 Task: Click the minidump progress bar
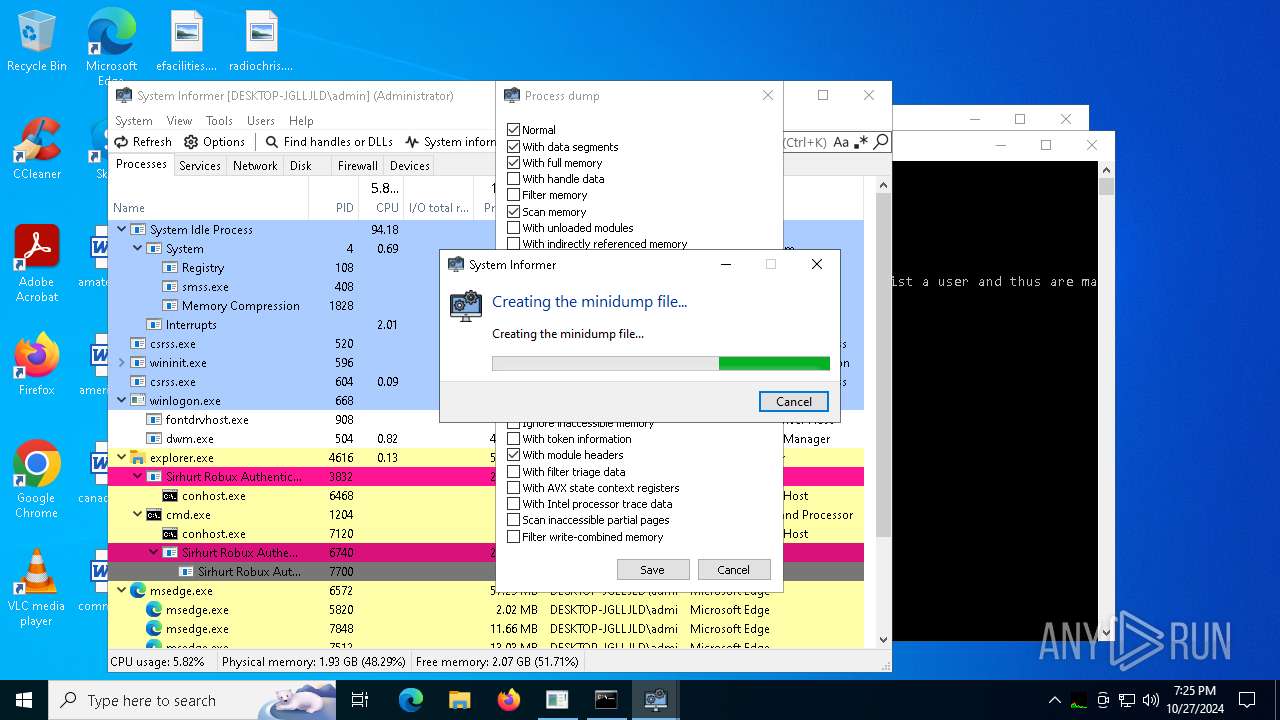click(661, 364)
